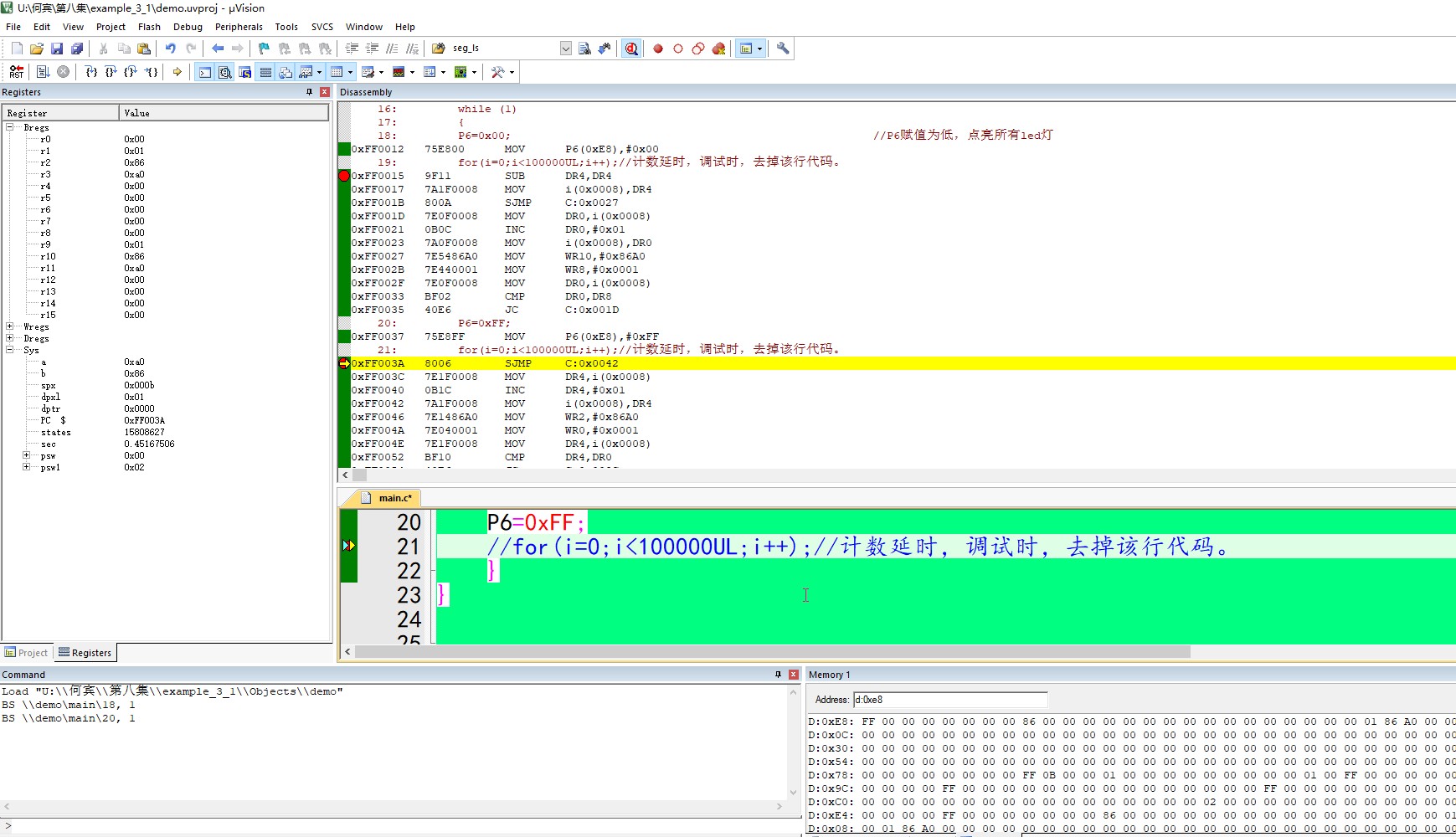The image size is (1456, 837).
Task: Collapse the Bregs register group
Action: (x=10, y=127)
